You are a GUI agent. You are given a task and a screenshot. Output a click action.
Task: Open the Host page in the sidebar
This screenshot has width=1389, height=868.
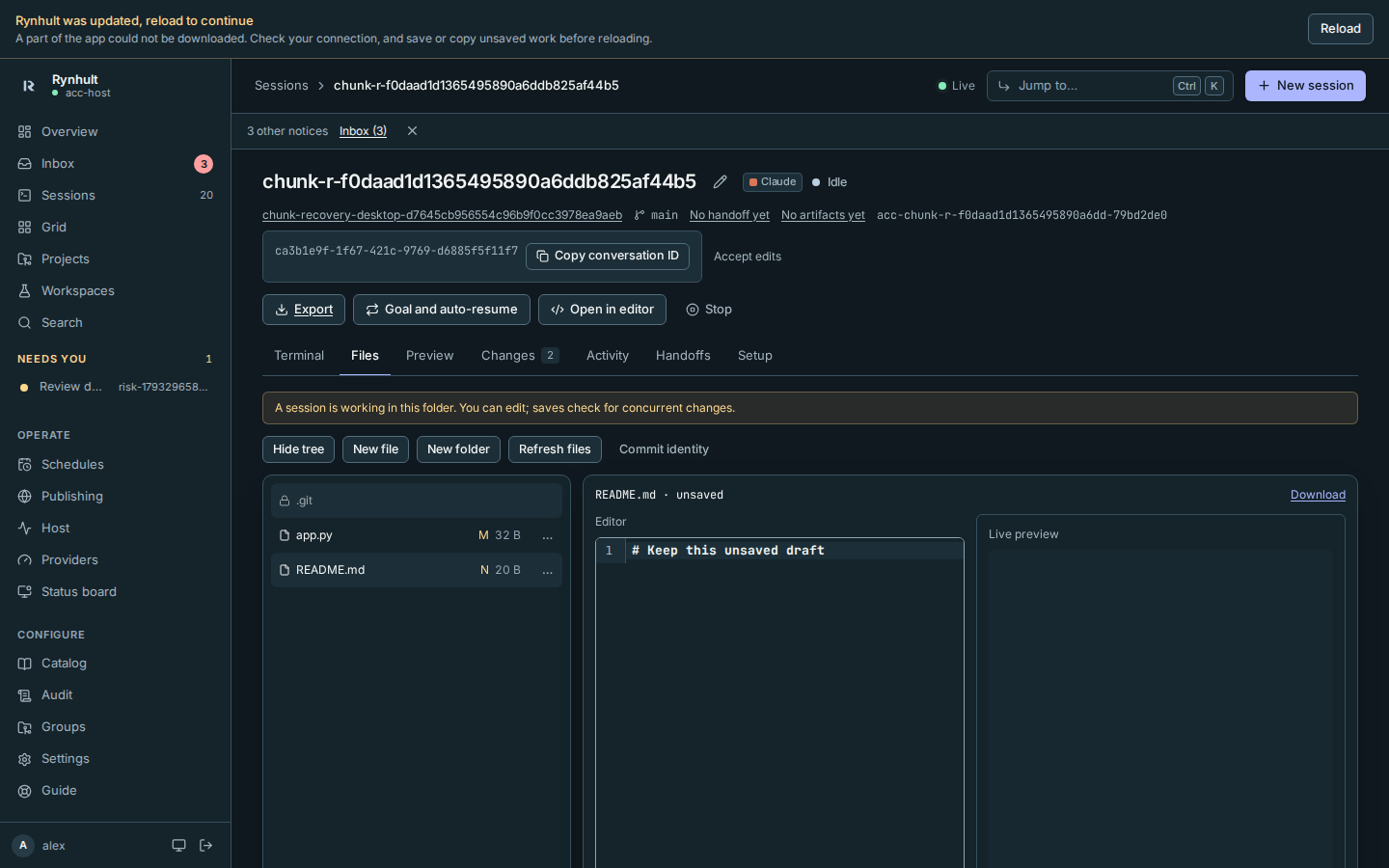(116, 528)
